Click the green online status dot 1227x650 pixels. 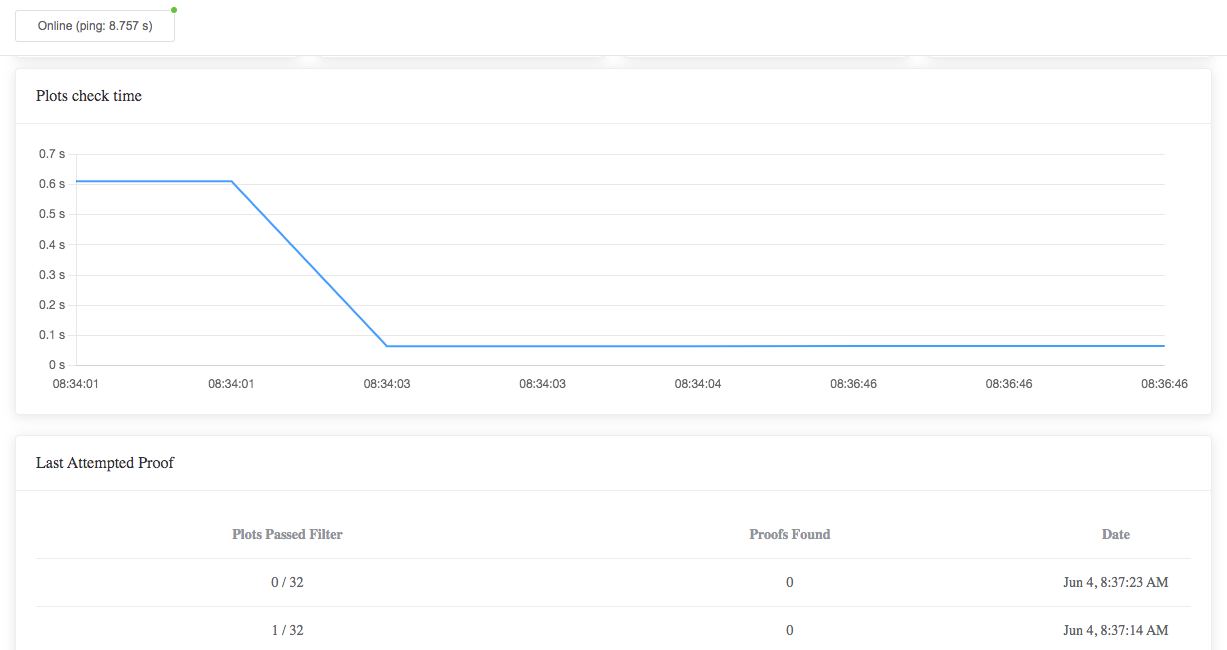174,10
